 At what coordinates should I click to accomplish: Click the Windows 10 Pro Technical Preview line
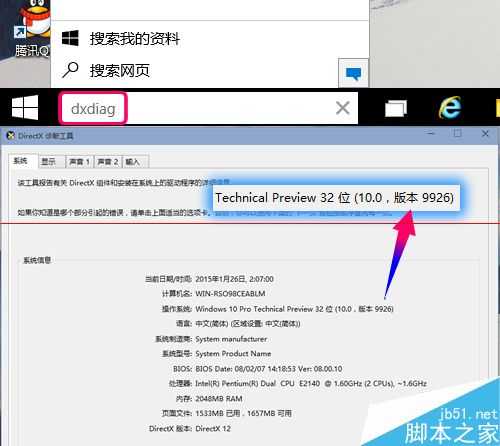pyautogui.click(x=294, y=309)
